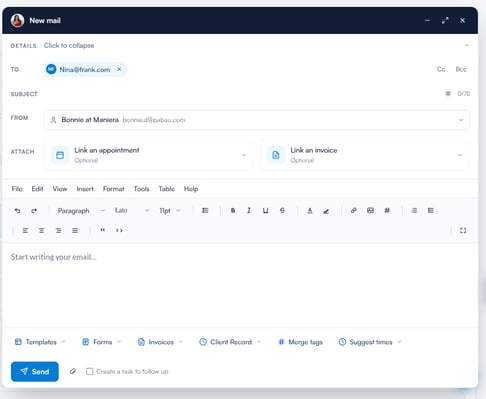Open the Help menu
The width and height of the screenshot is (486, 399).
pyautogui.click(x=191, y=189)
